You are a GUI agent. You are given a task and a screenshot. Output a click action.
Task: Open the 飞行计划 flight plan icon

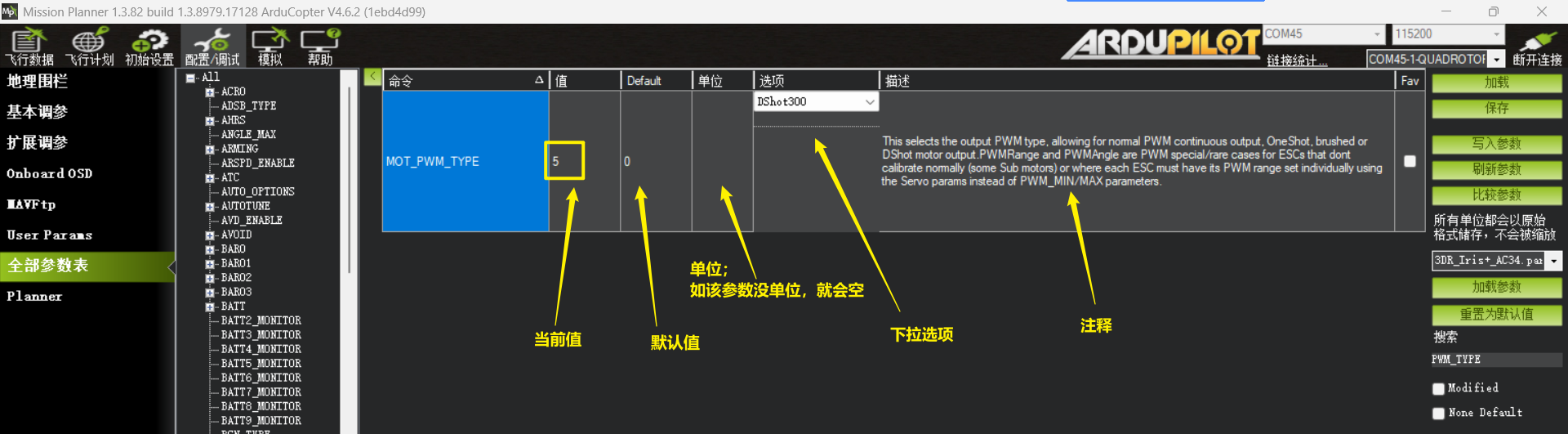tap(89, 46)
